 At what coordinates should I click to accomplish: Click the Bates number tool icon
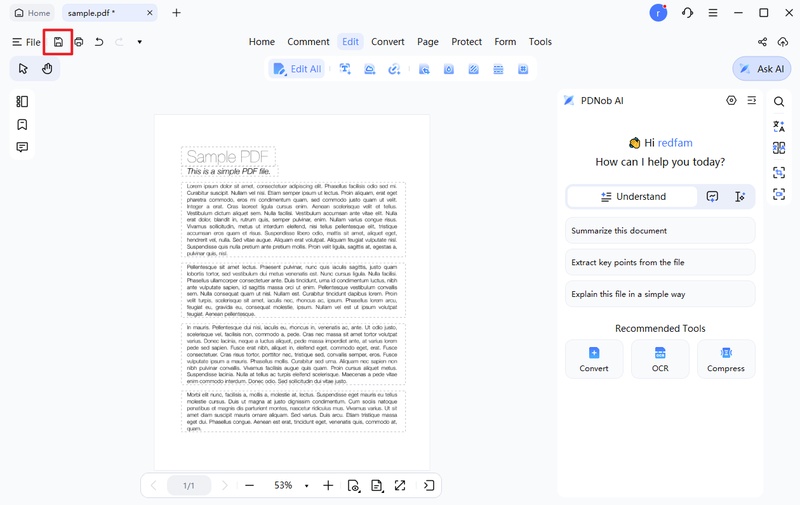click(523, 69)
